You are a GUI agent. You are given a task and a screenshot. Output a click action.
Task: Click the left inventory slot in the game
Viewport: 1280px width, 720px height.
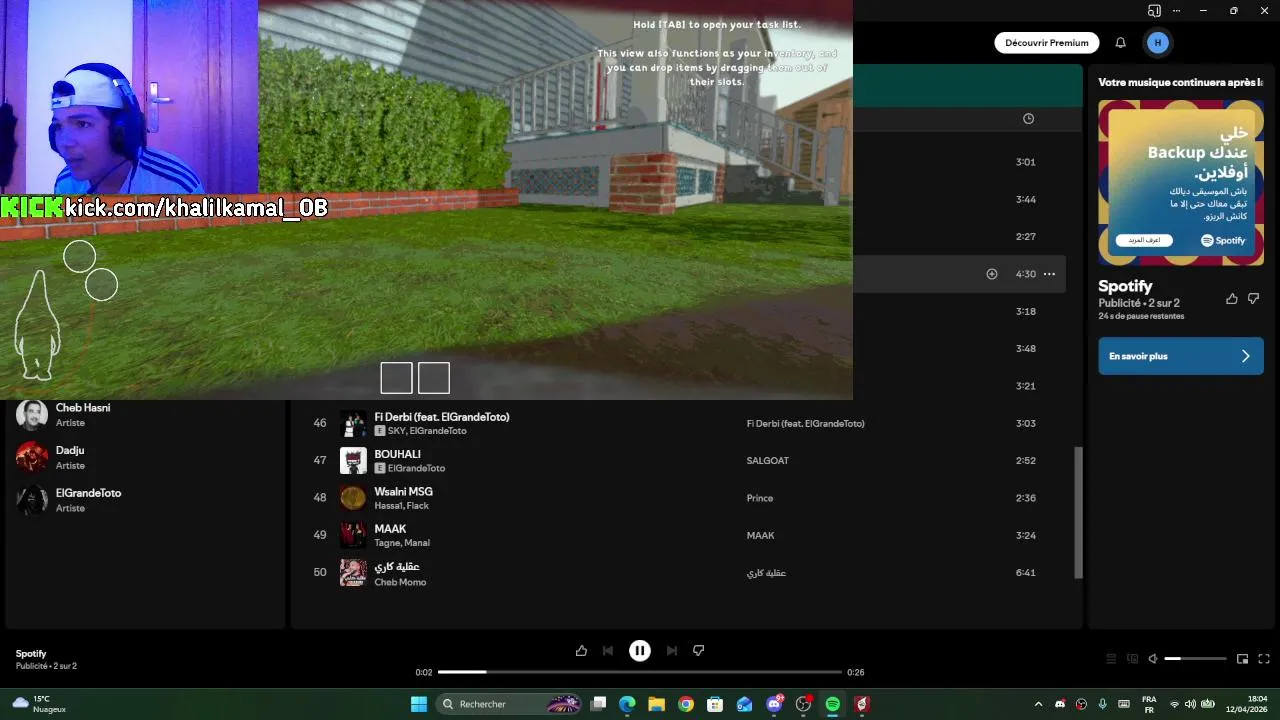coord(396,378)
